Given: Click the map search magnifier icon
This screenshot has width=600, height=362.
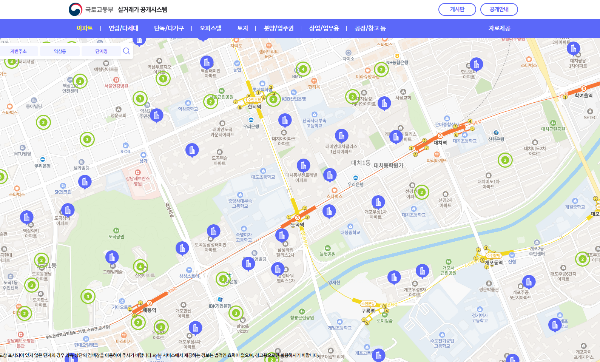Looking at the screenshot, I should pyautogui.click(x=126, y=51).
